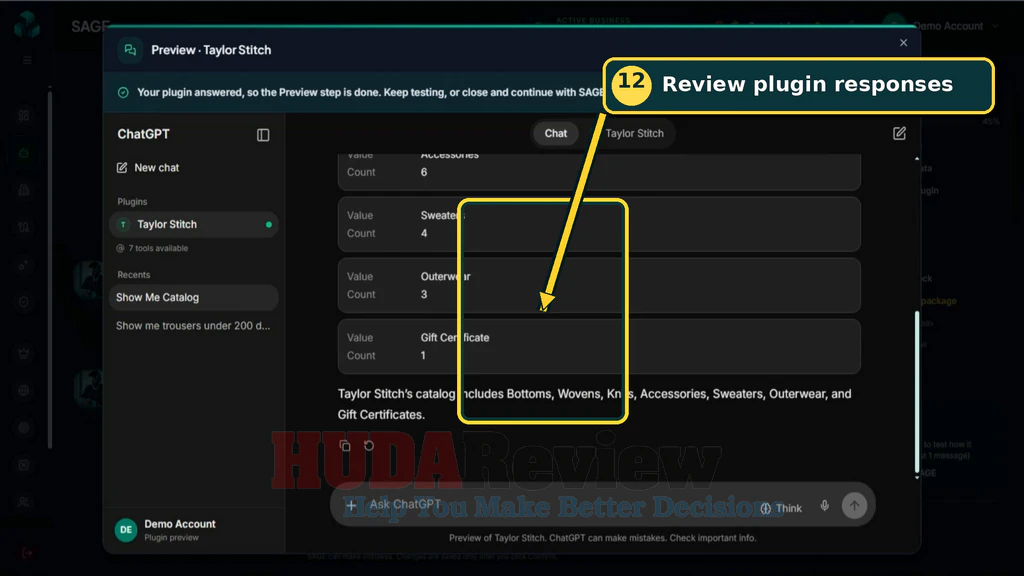Viewport: 1024px width, 576px height.
Task: Click the 'Gift Certificate' value text
Action: 455,338
